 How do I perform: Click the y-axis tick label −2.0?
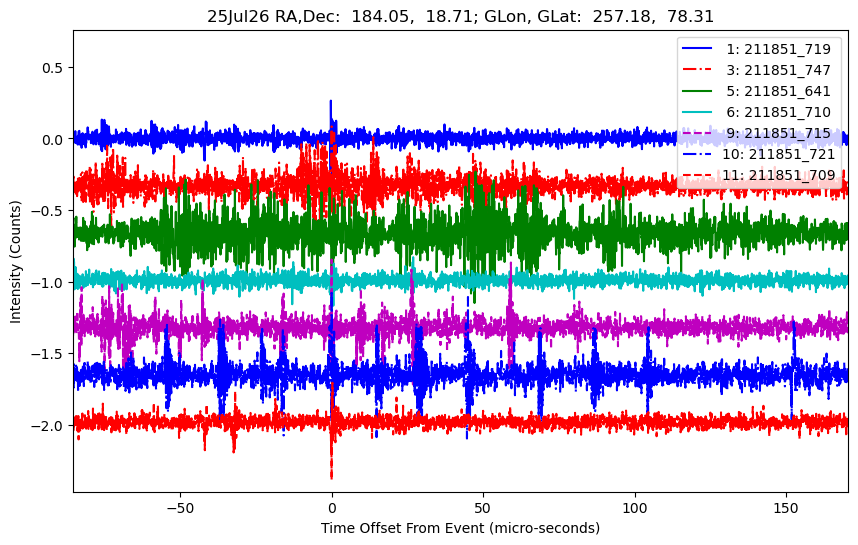[x=46, y=426]
